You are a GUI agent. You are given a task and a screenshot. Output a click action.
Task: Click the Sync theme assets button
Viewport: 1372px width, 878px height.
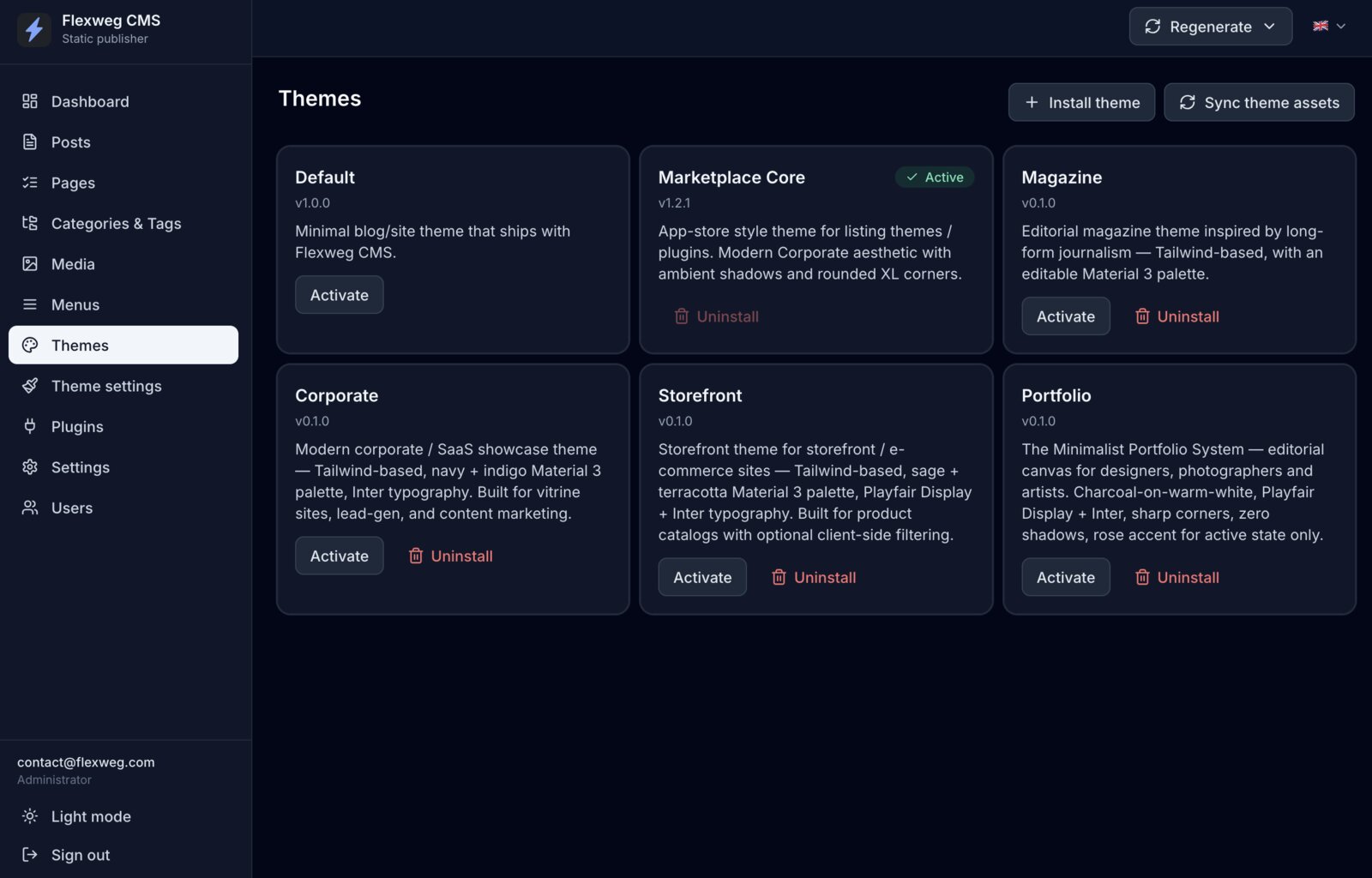point(1259,102)
